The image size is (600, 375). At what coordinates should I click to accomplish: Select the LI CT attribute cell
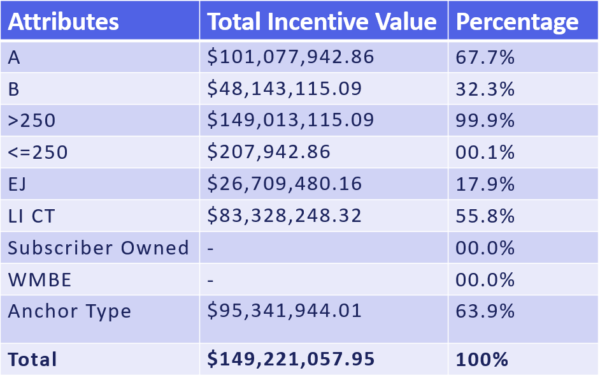point(100,215)
